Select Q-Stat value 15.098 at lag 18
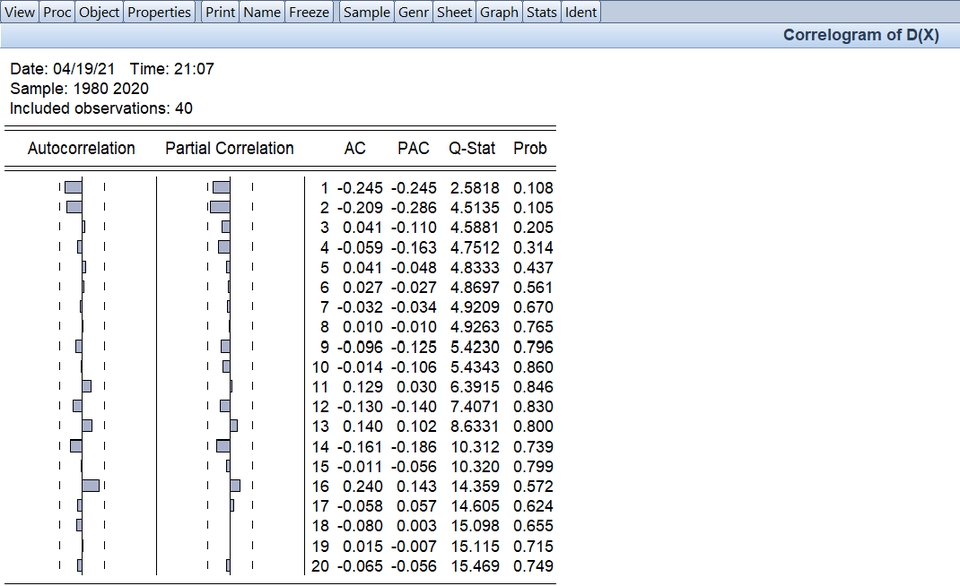 (475, 525)
